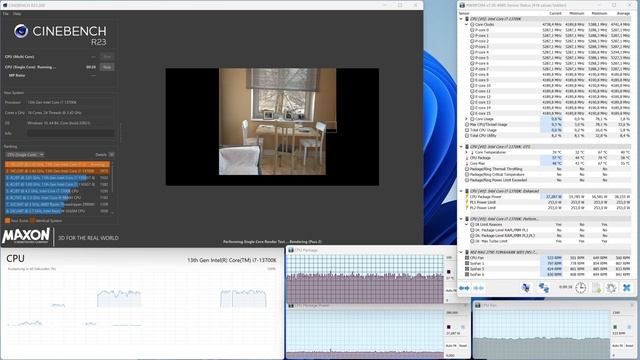
Task: Toggle Details checkbox in Cinebench ranking
Action: coord(111,155)
